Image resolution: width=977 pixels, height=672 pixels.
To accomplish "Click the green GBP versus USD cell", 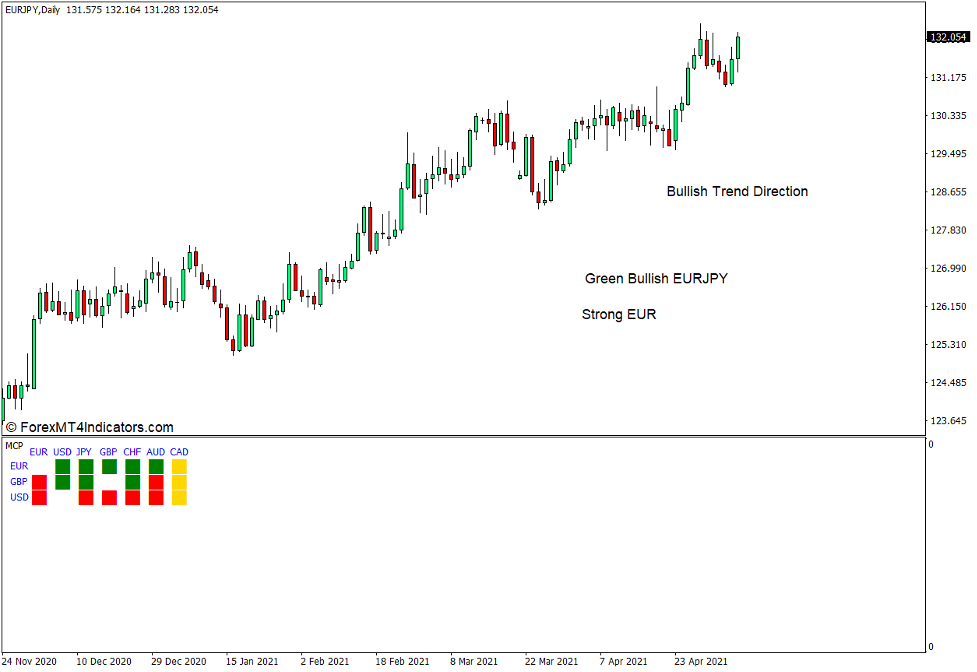I will click(x=62, y=481).
